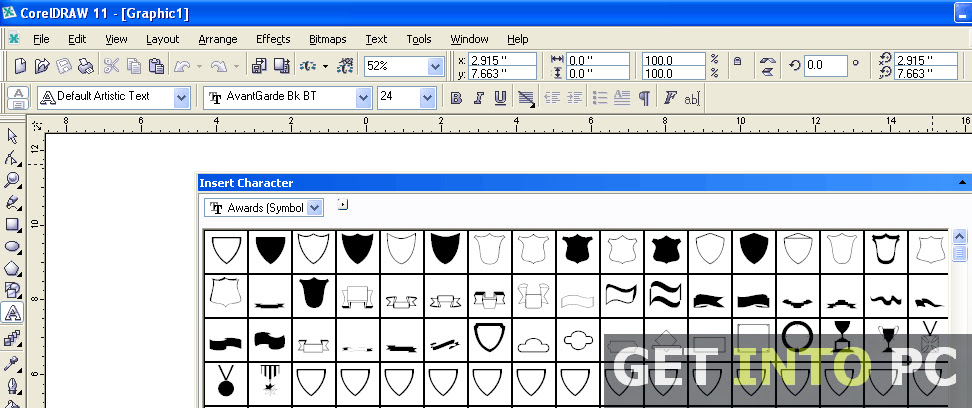The image size is (972, 408).
Task: Open the Layout menu
Action: pos(162,39)
